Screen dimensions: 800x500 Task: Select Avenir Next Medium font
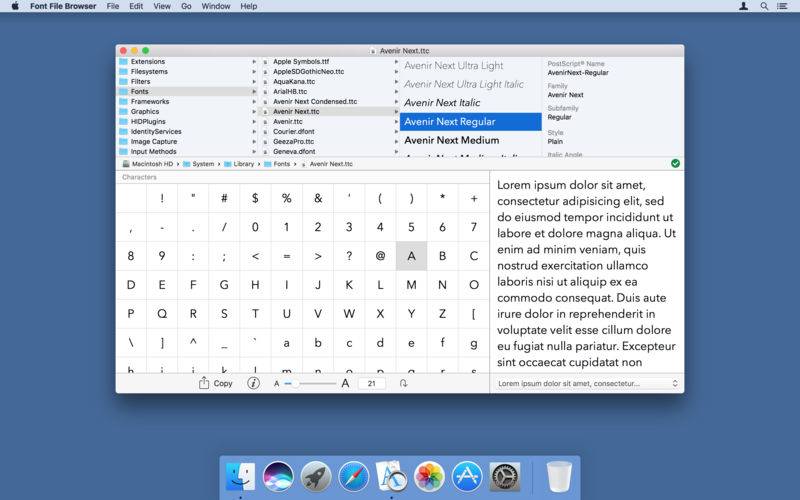[452, 140]
